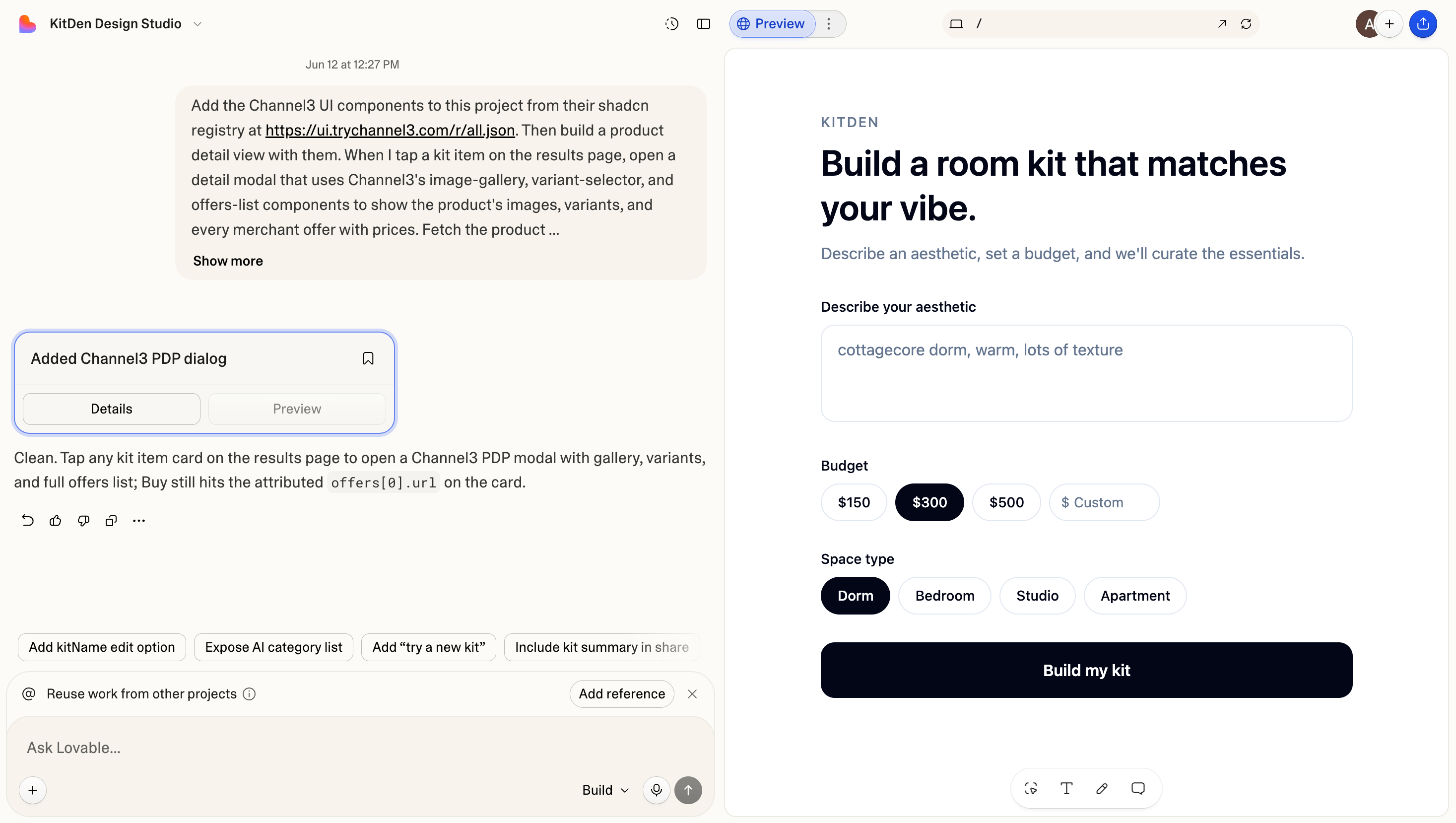Viewport: 1456px width, 823px height.
Task: Click the blue publish share icon
Action: pyautogui.click(x=1423, y=24)
